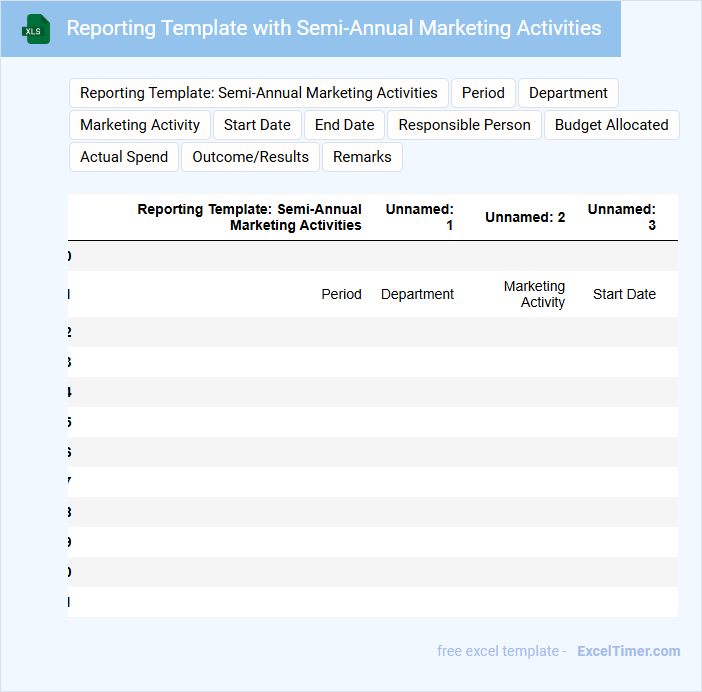Image resolution: width=702 pixels, height=692 pixels.
Task: Select the Marketing Activity tag
Action: (140, 125)
